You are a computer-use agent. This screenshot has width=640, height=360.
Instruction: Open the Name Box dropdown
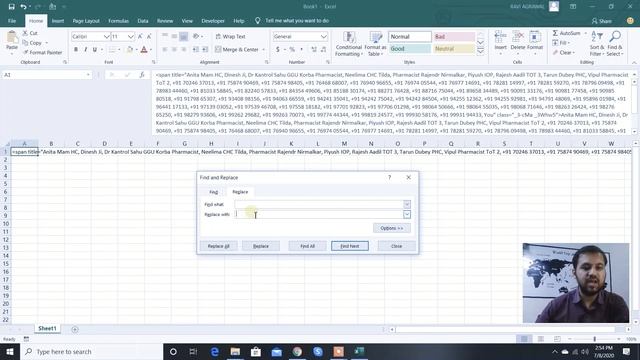(x=88, y=75)
